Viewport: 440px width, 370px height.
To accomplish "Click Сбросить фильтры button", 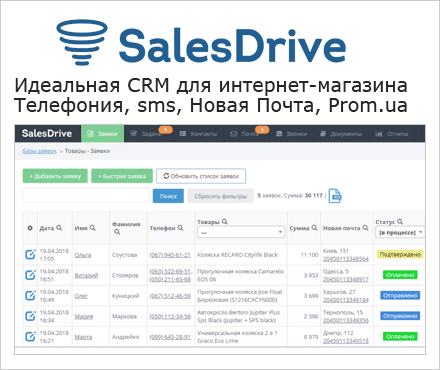I will pos(220,196).
